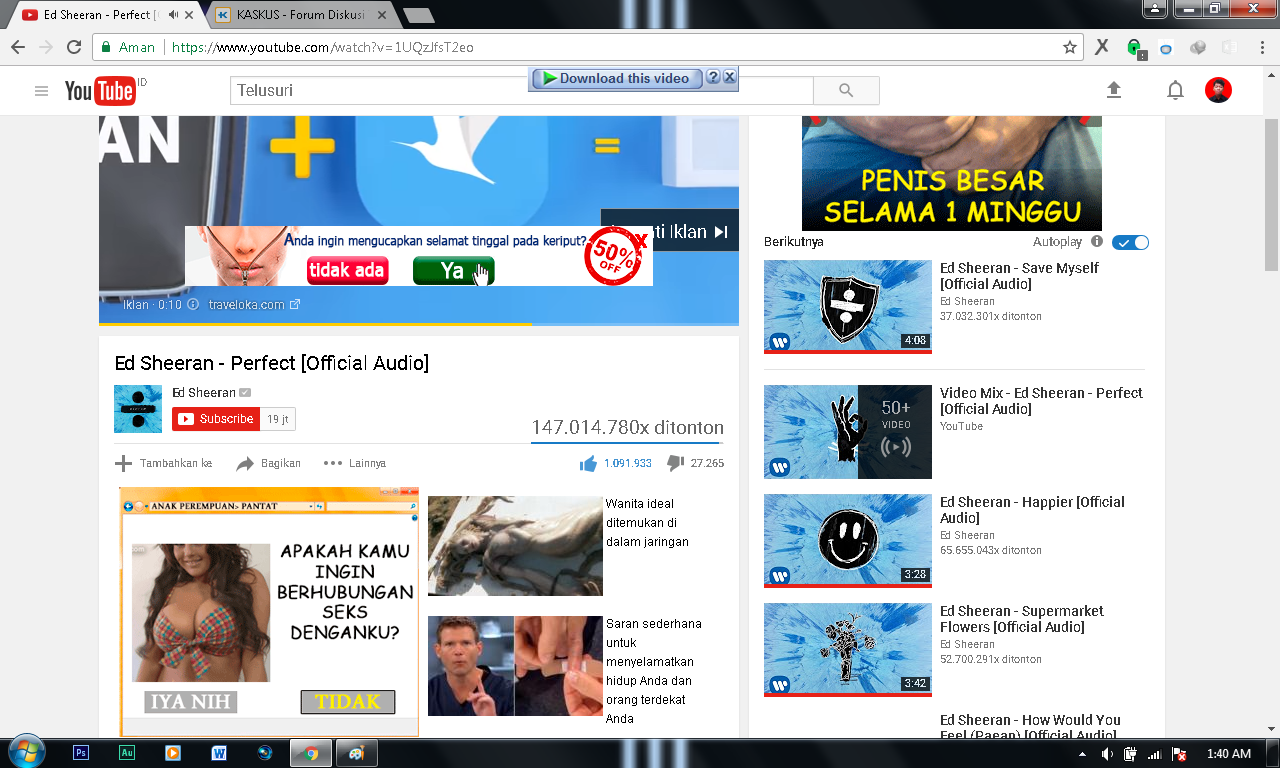The width and height of the screenshot is (1280, 768).
Task: Open Paint from the taskbar
Action: [355, 753]
